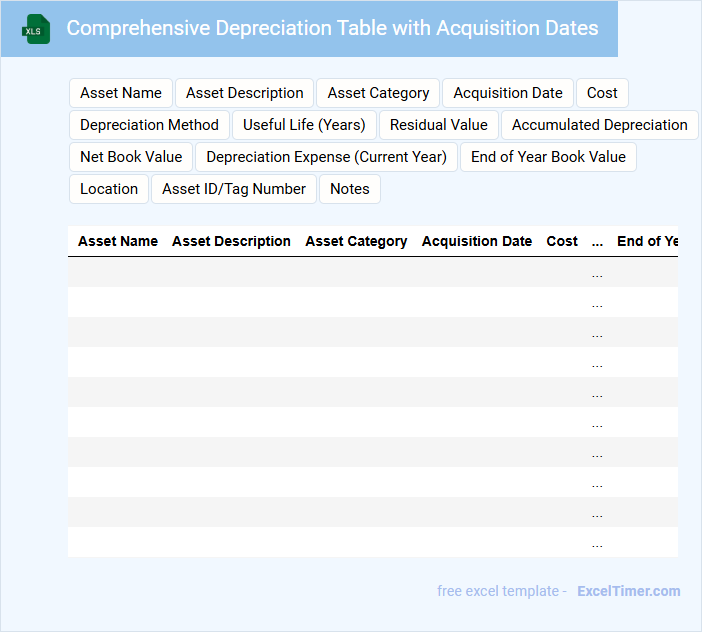The width and height of the screenshot is (702, 632).
Task: Select End of Year Book Value tag
Action: pyautogui.click(x=548, y=157)
